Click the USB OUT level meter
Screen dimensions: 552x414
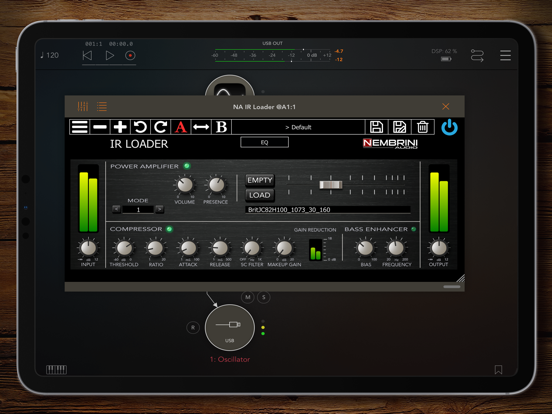(x=273, y=55)
